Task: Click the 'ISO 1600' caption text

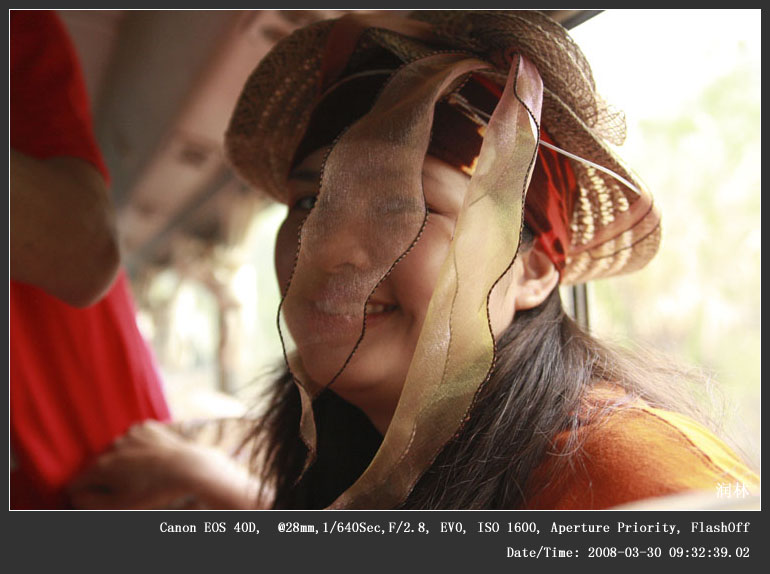Action: click(509, 528)
